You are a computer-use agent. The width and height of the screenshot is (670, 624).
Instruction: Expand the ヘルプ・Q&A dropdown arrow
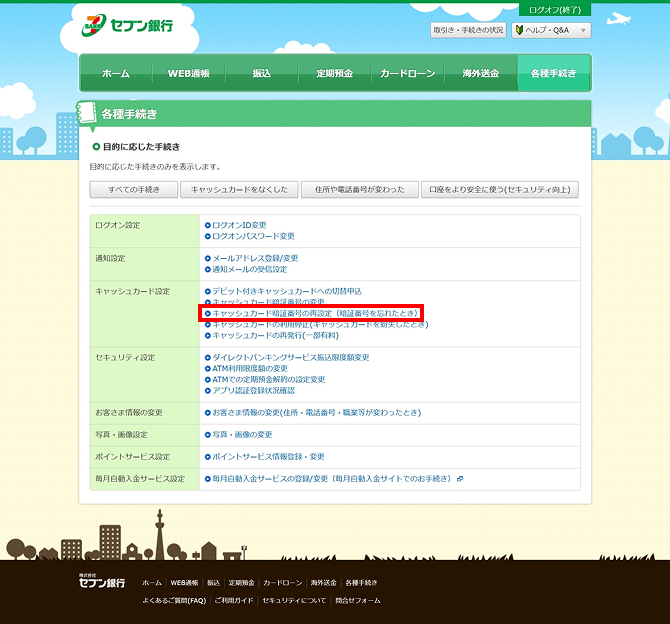coord(582,31)
